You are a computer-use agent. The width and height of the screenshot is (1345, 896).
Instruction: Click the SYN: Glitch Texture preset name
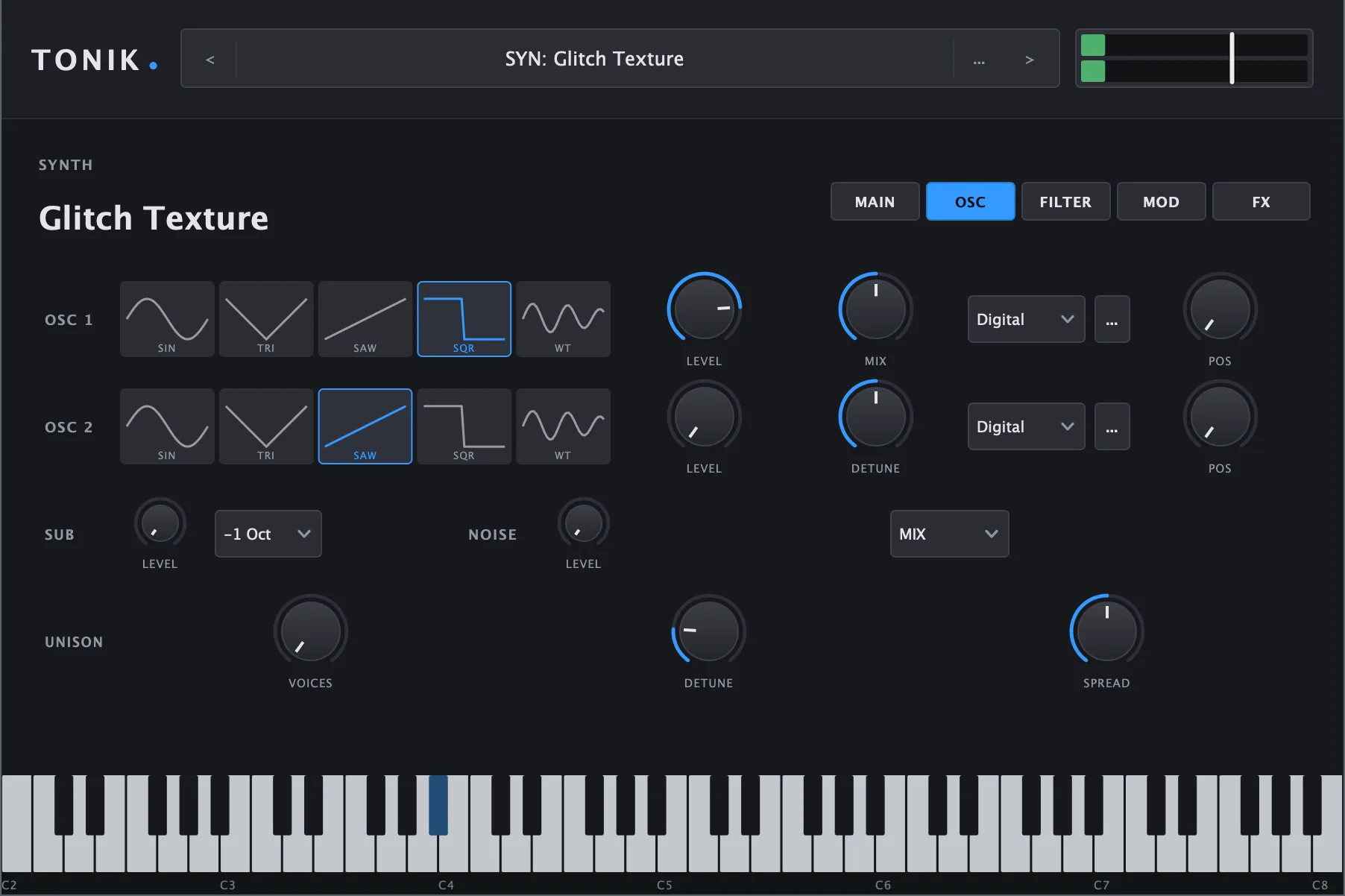coord(594,59)
